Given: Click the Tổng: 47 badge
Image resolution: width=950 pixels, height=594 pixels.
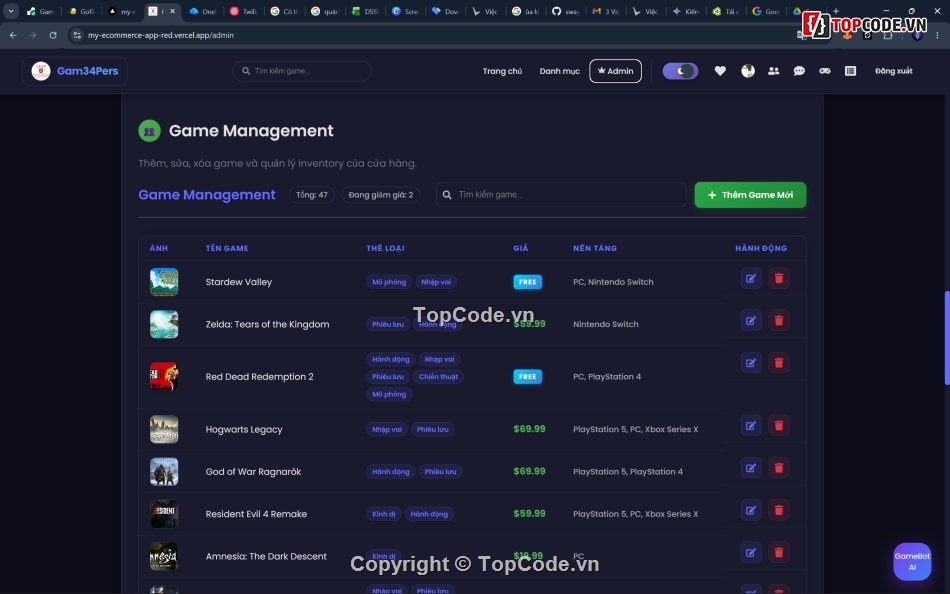Looking at the screenshot, I should [x=311, y=195].
